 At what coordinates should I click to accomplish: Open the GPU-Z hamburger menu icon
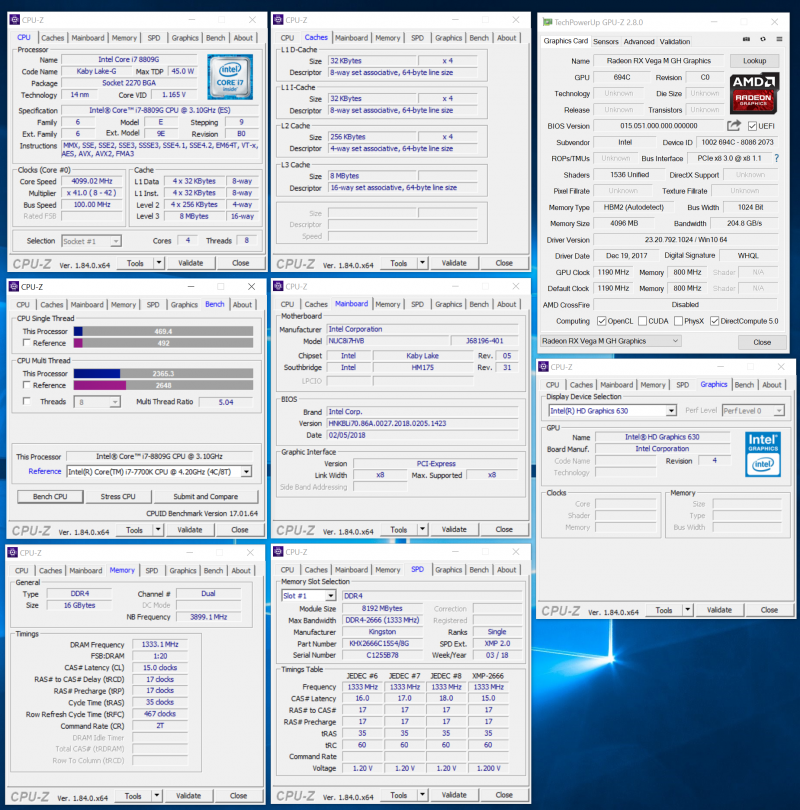point(779,39)
